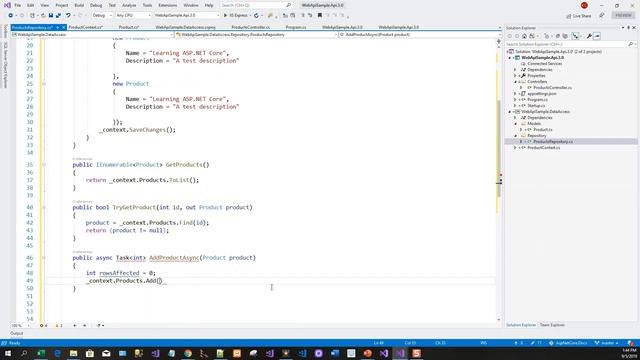This screenshot has height=360, width=640.
Task: Open the Windows Start menu
Action: [8, 353]
